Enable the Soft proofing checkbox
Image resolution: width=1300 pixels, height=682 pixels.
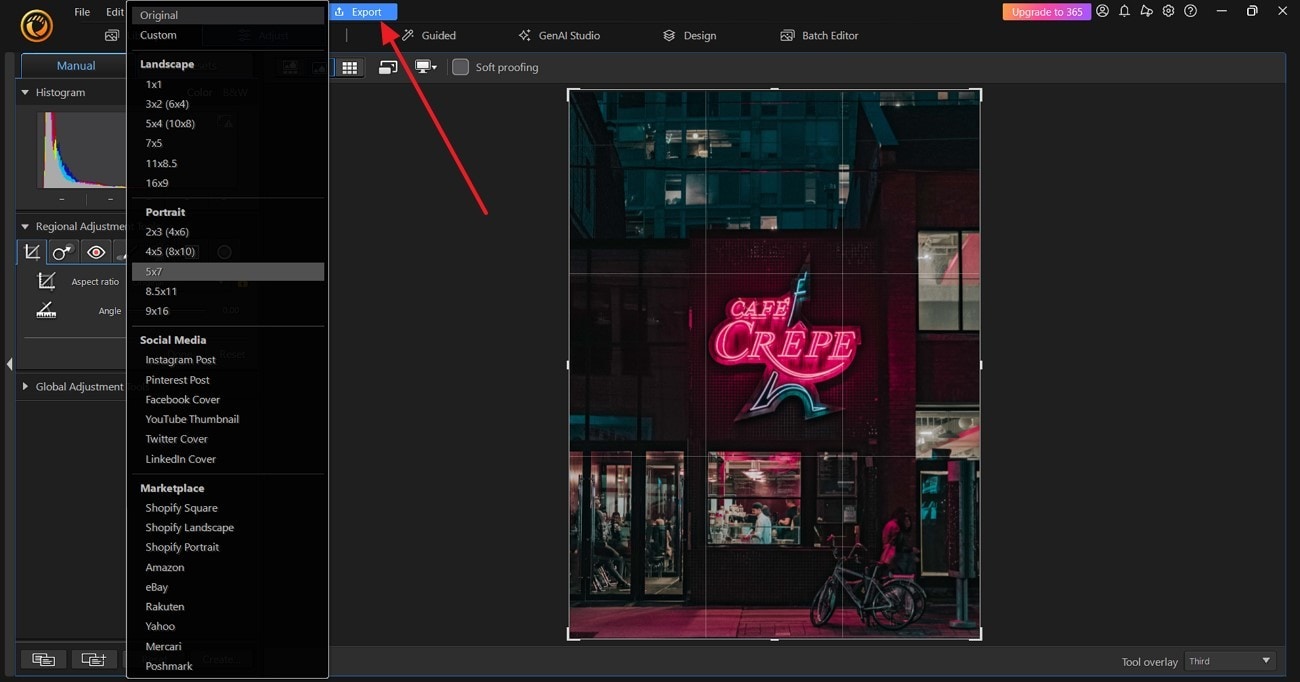click(x=460, y=67)
